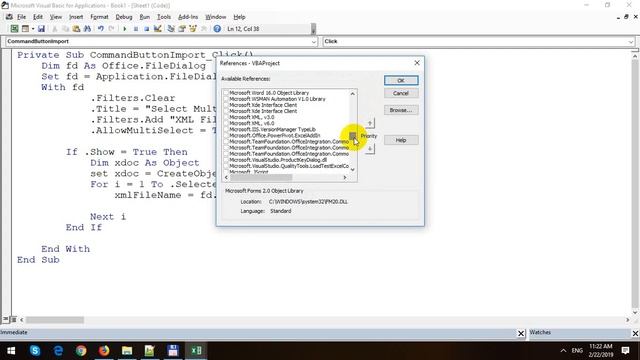This screenshot has height=360, width=640.
Task: Open the Insert menu
Action: (76, 17)
